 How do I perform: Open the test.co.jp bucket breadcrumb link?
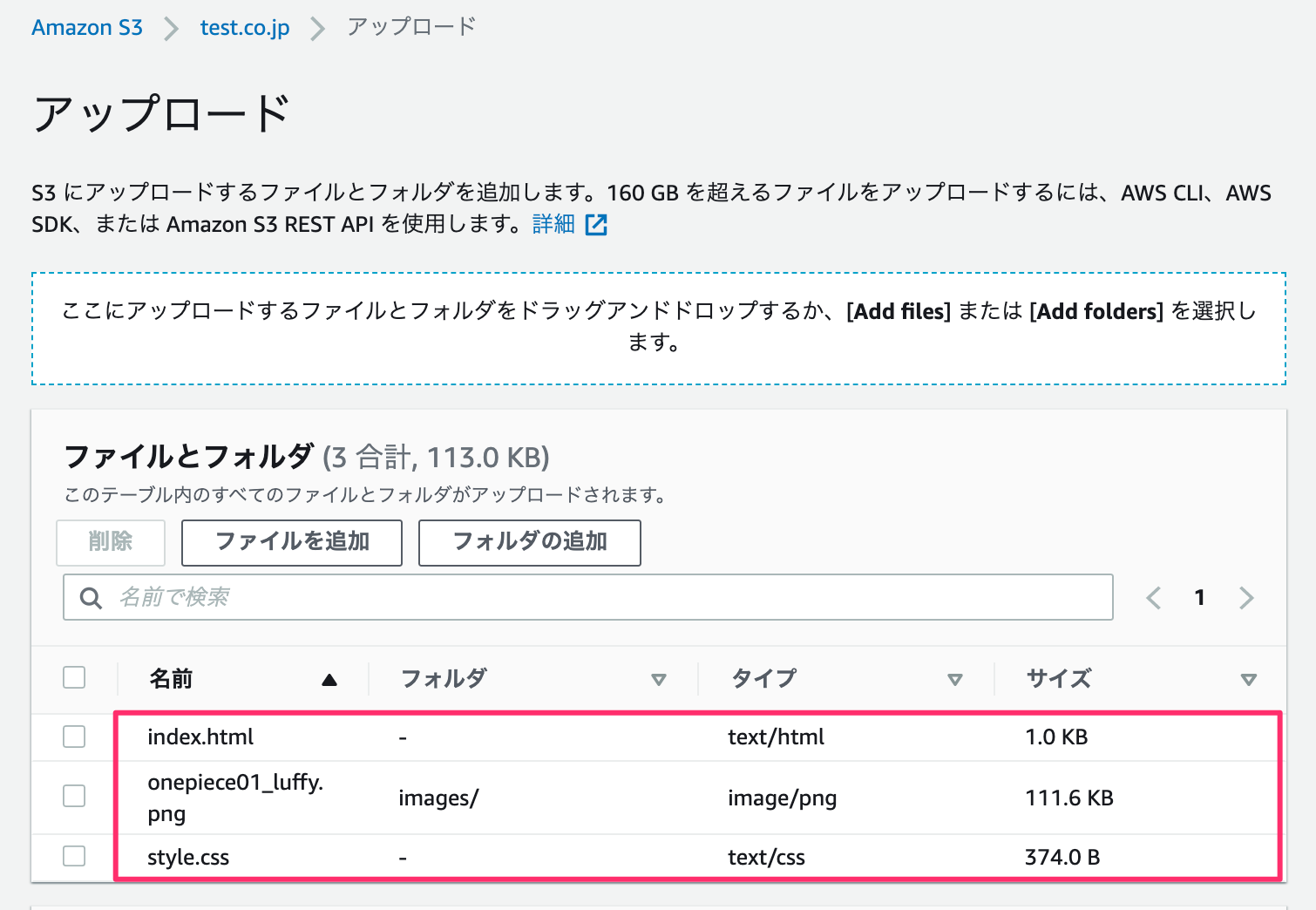pos(244,27)
